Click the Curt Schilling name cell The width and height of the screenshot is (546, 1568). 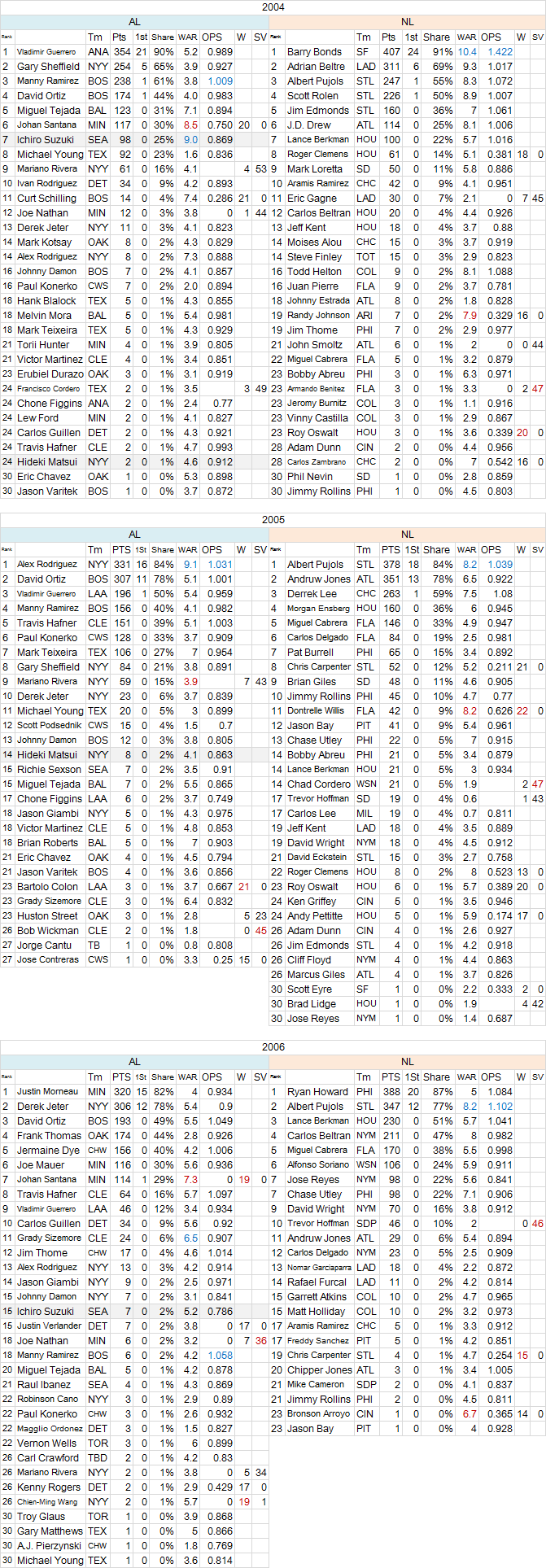tap(50, 199)
